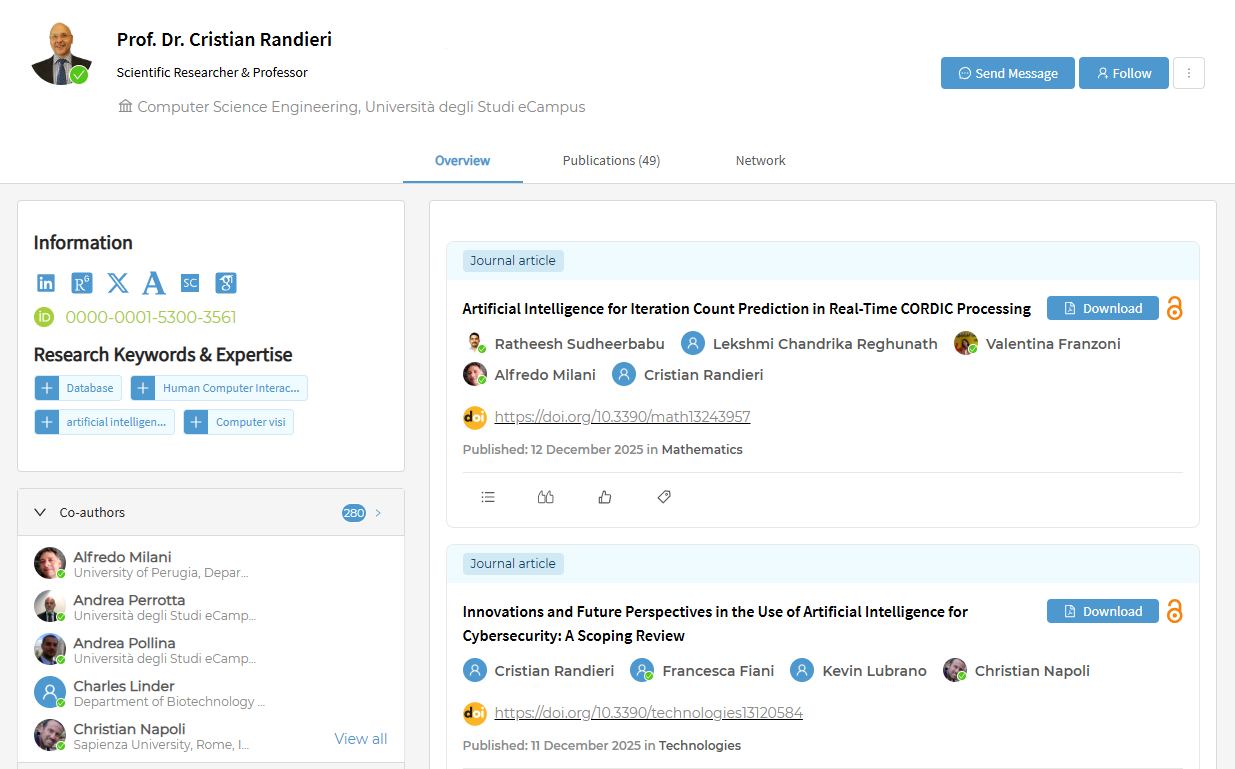Add Computer vision keyword plus

(196, 422)
